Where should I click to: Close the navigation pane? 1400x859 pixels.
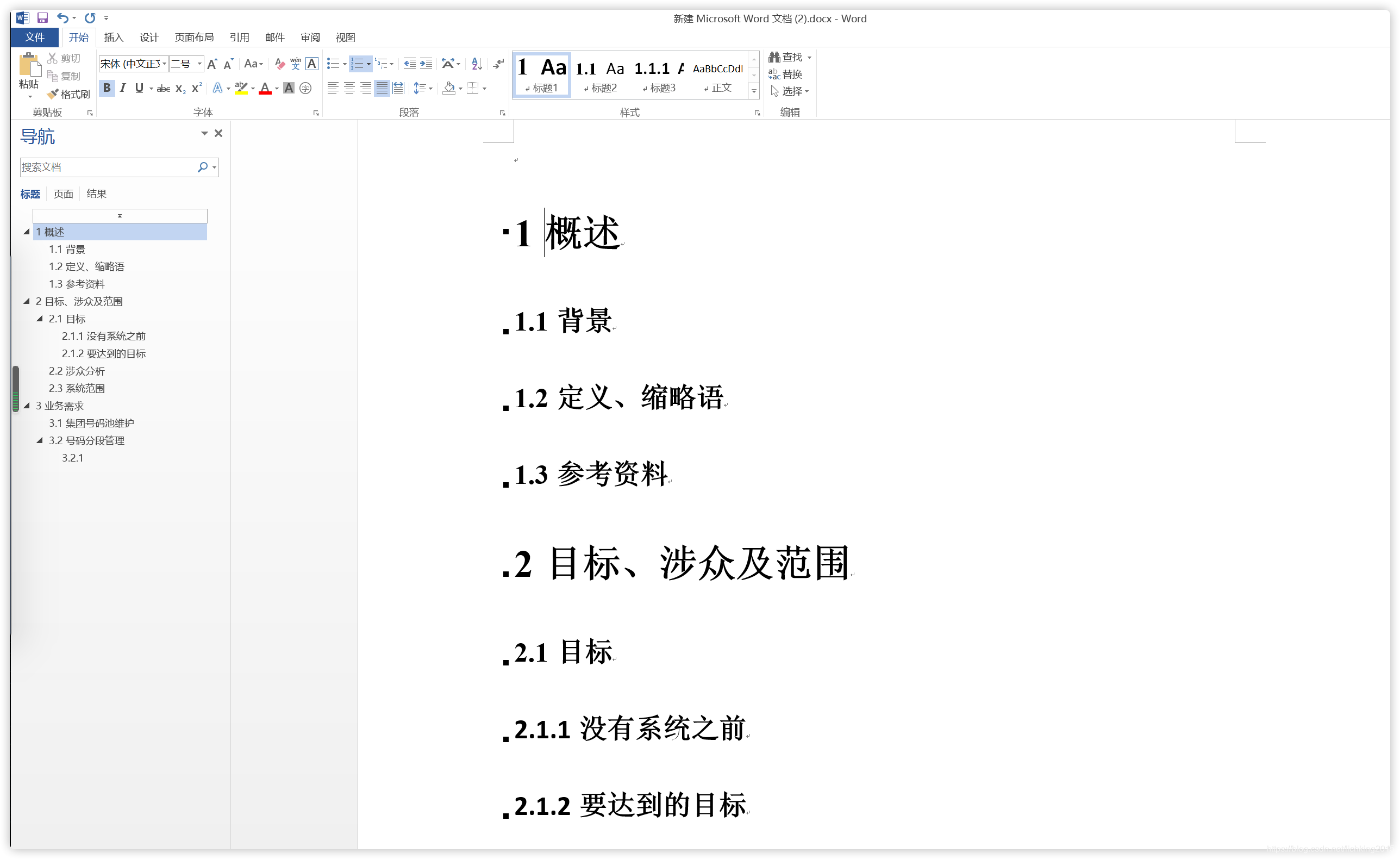(218, 133)
